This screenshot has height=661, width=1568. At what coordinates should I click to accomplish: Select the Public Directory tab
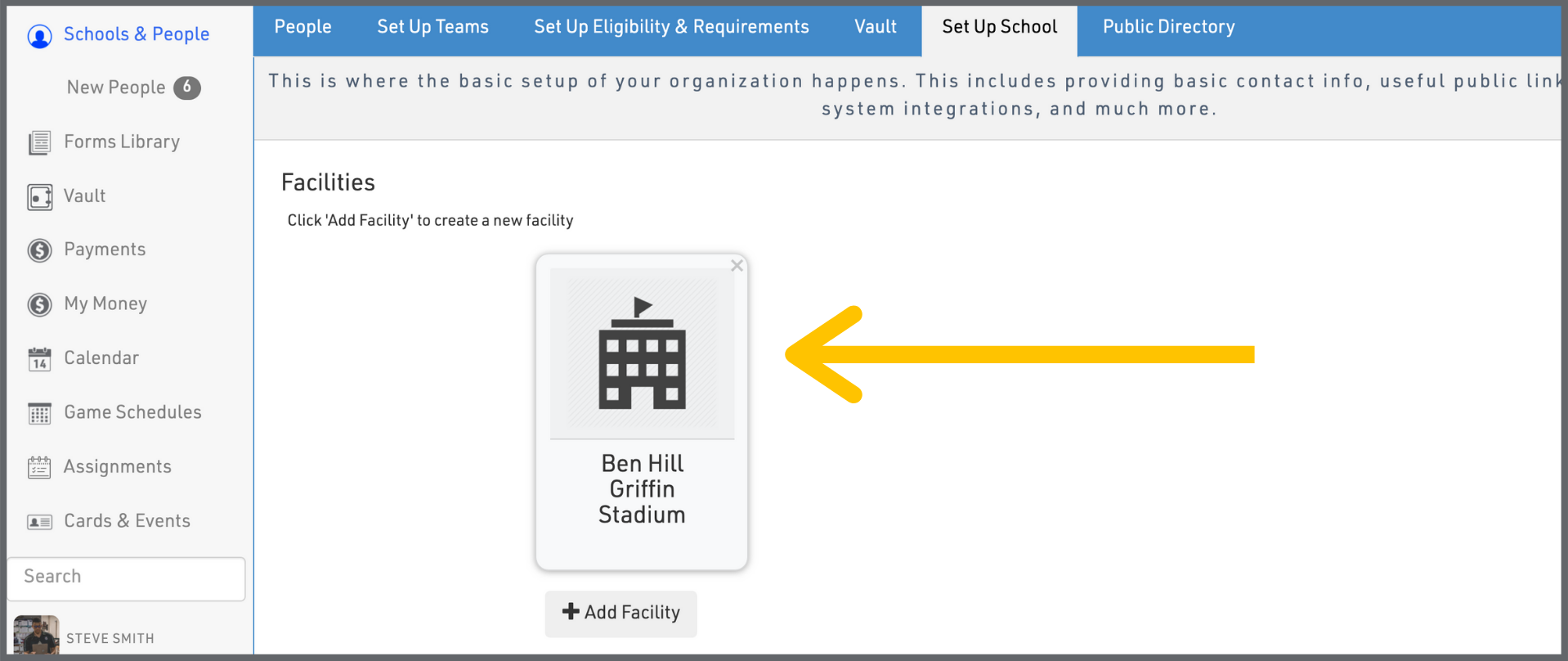click(1168, 27)
